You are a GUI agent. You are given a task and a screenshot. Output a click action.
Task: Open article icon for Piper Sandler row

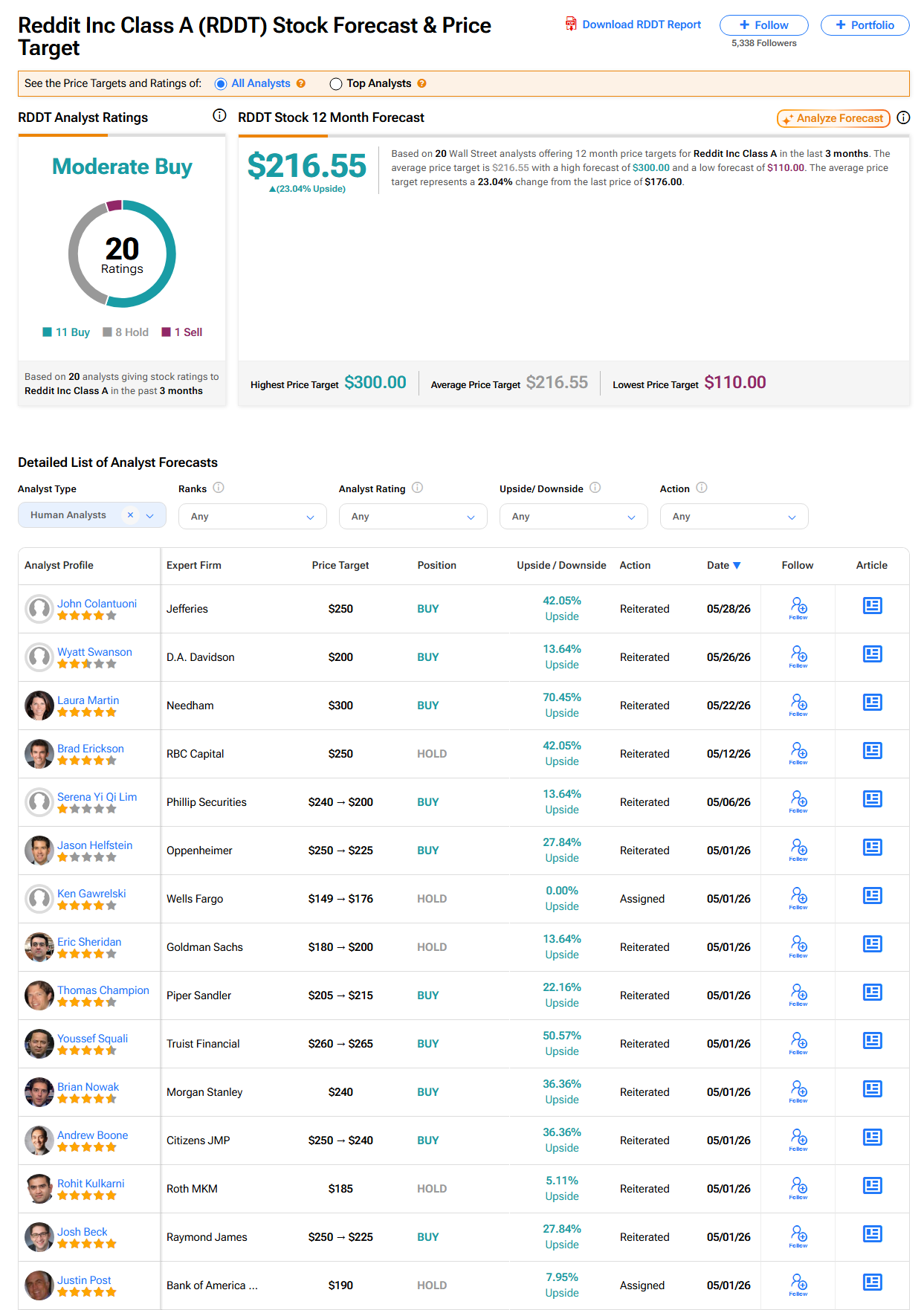tap(872, 993)
